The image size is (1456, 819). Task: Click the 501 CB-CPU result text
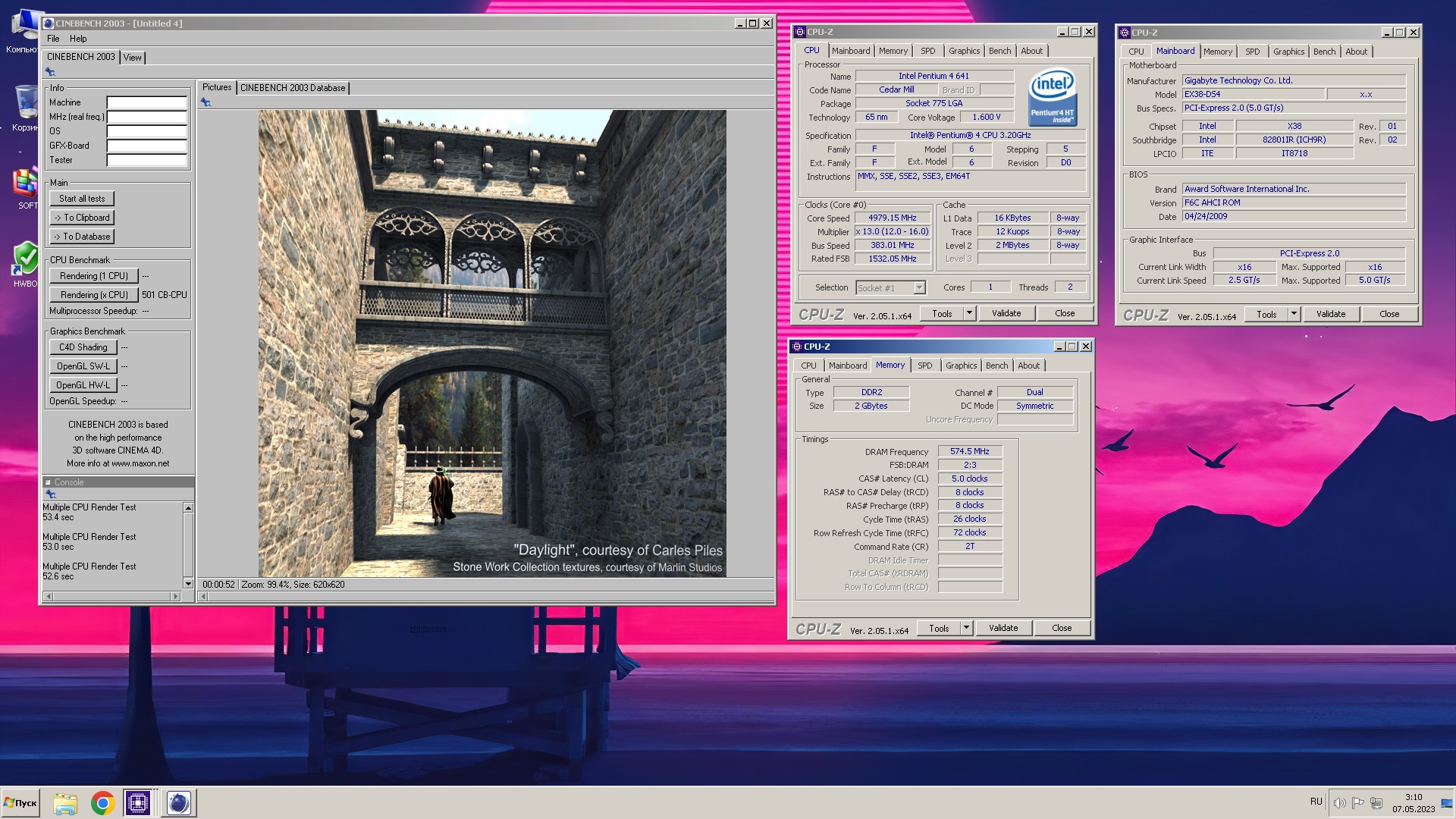[165, 295]
